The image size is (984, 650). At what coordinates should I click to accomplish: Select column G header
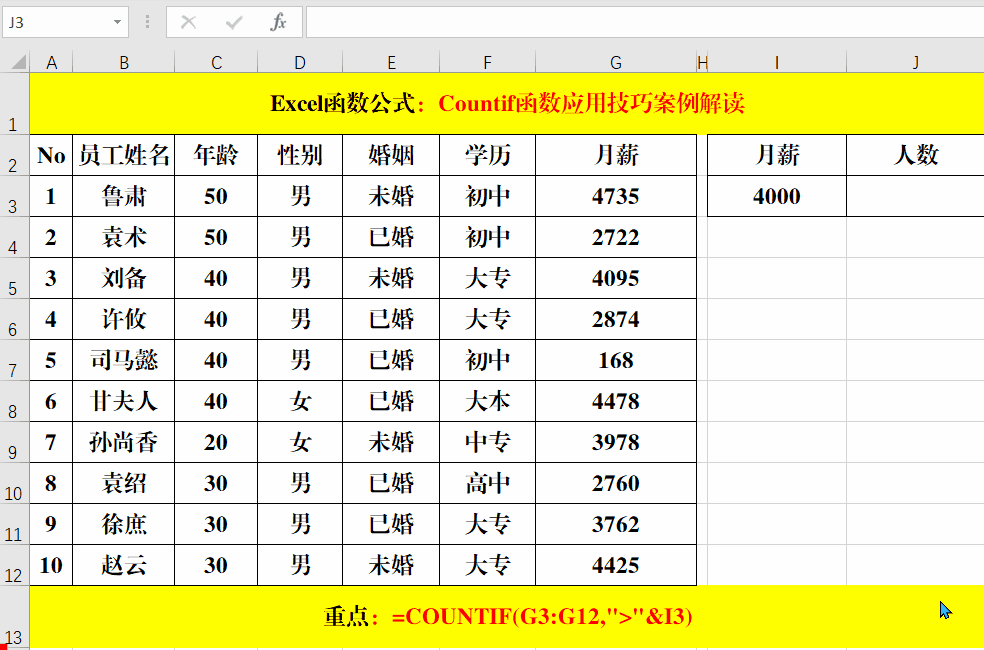(x=616, y=62)
